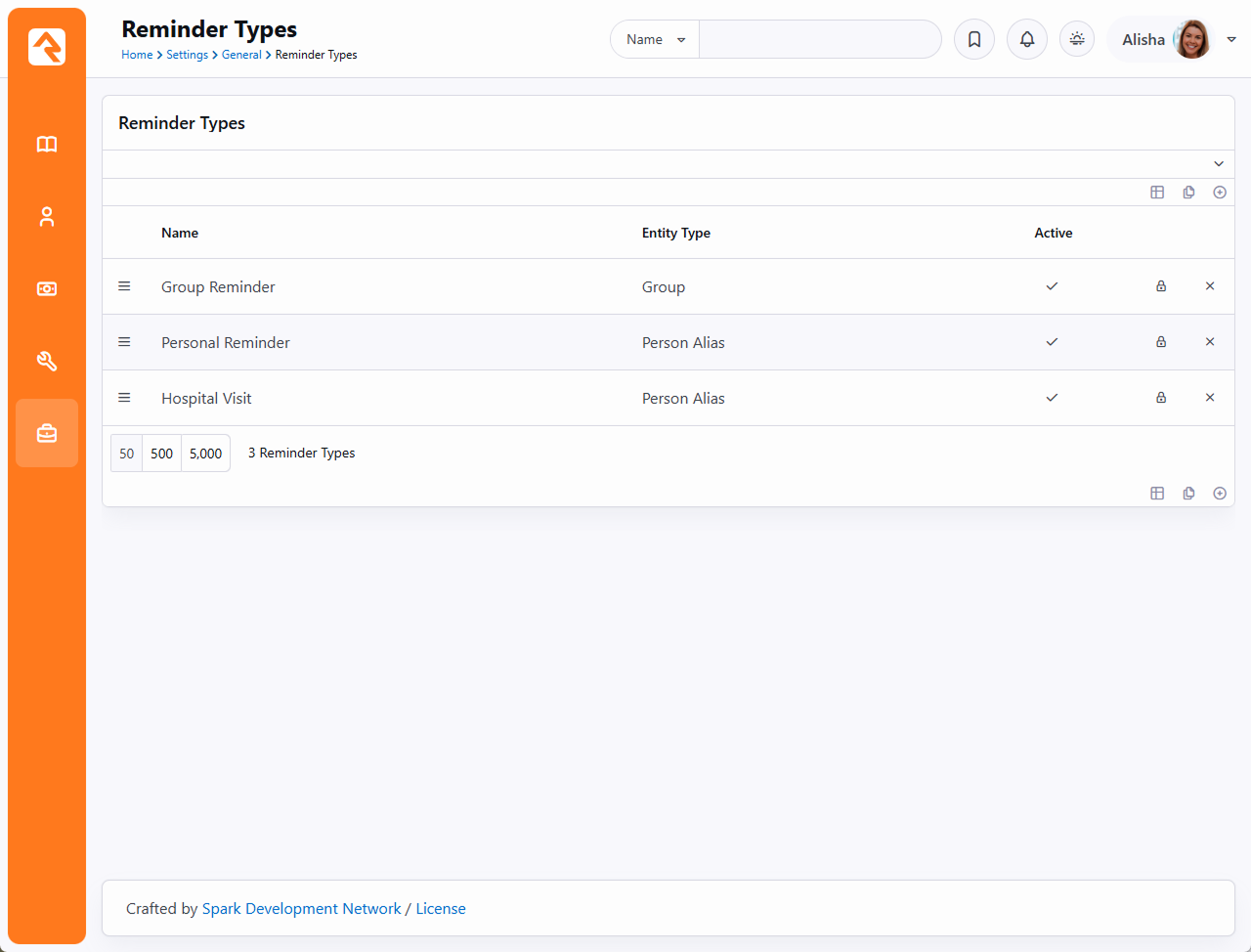Open the bookmarks icon in header

[974, 40]
